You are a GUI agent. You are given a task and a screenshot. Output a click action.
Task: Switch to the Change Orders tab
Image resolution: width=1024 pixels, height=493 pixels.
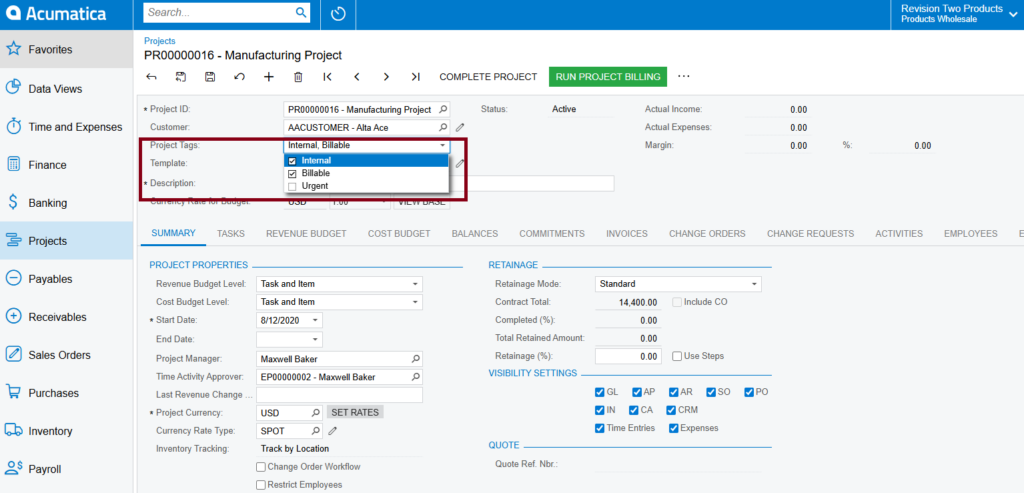tap(707, 233)
